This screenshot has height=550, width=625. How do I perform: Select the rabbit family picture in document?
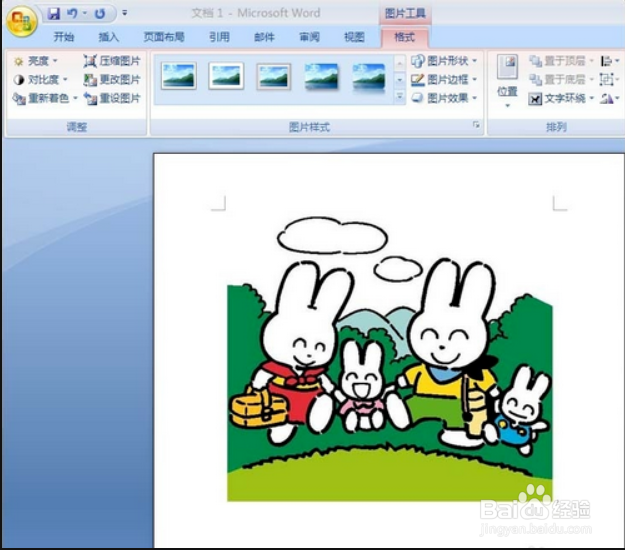(390, 359)
